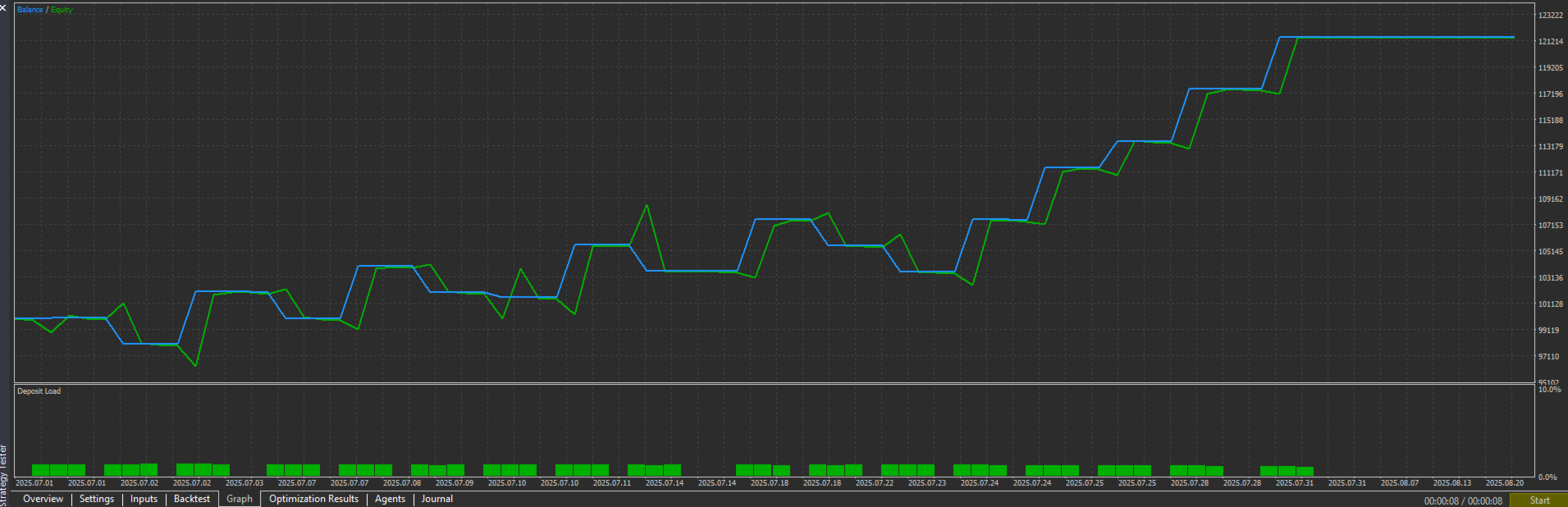
Task: Click the 2025.07.23 date label
Action: click(927, 483)
